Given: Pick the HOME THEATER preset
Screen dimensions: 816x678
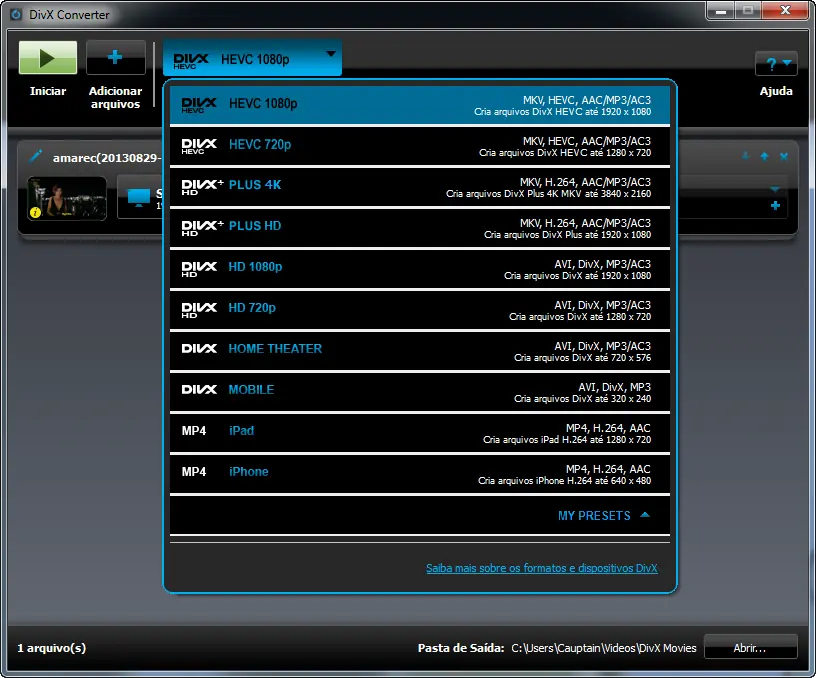Looking at the screenshot, I should [419, 352].
